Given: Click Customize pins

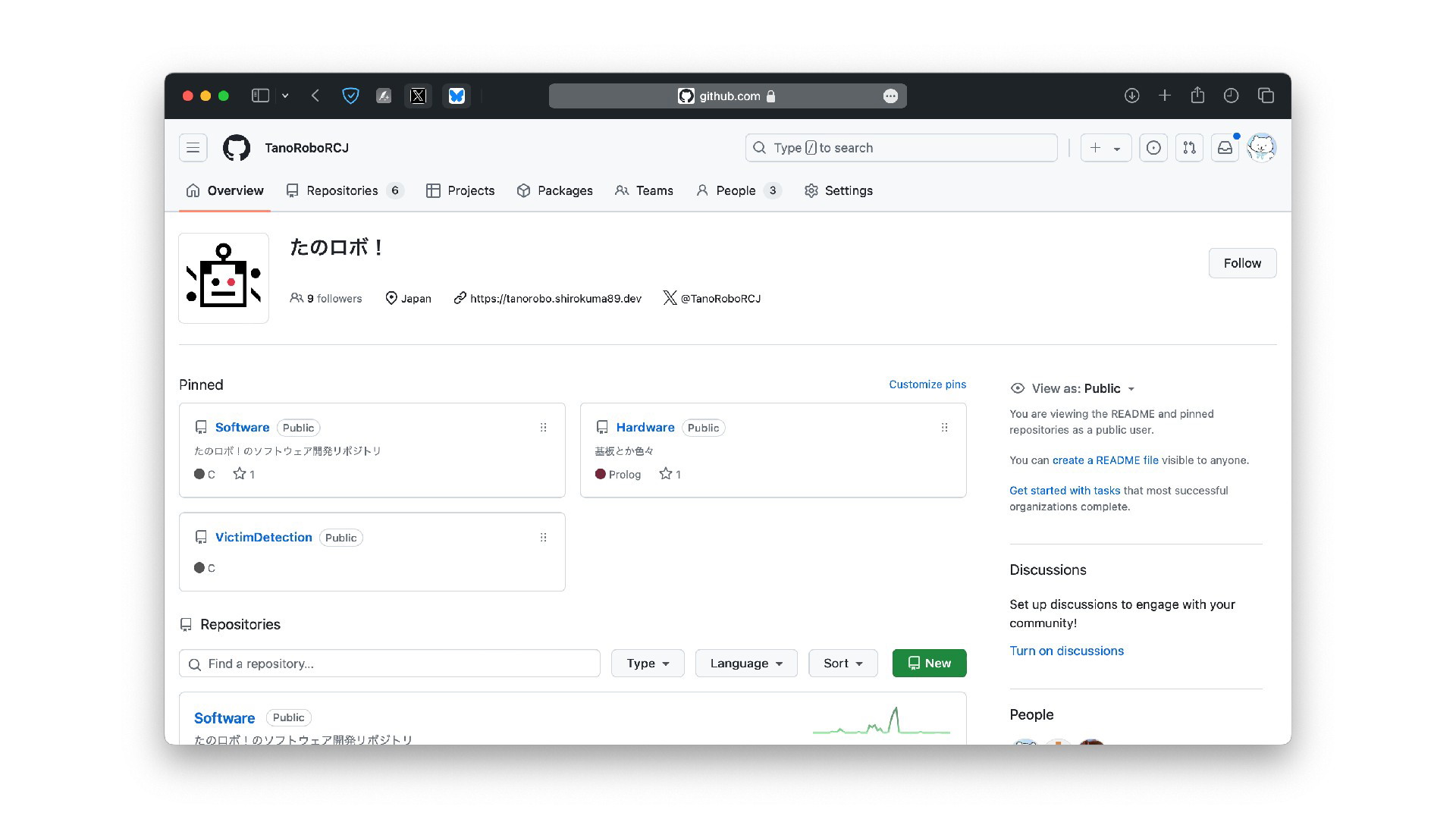Looking at the screenshot, I should click(x=927, y=384).
